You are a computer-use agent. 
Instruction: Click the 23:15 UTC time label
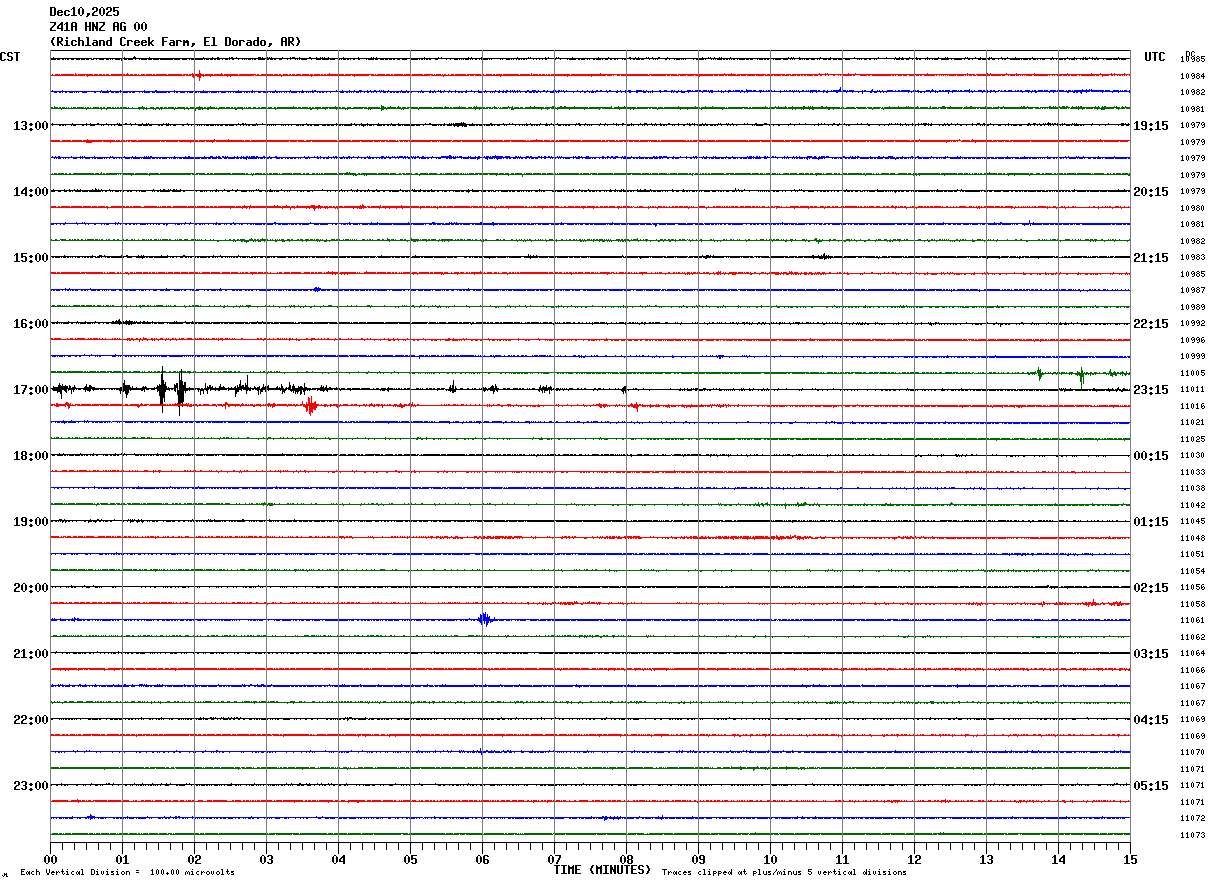(x=1151, y=390)
